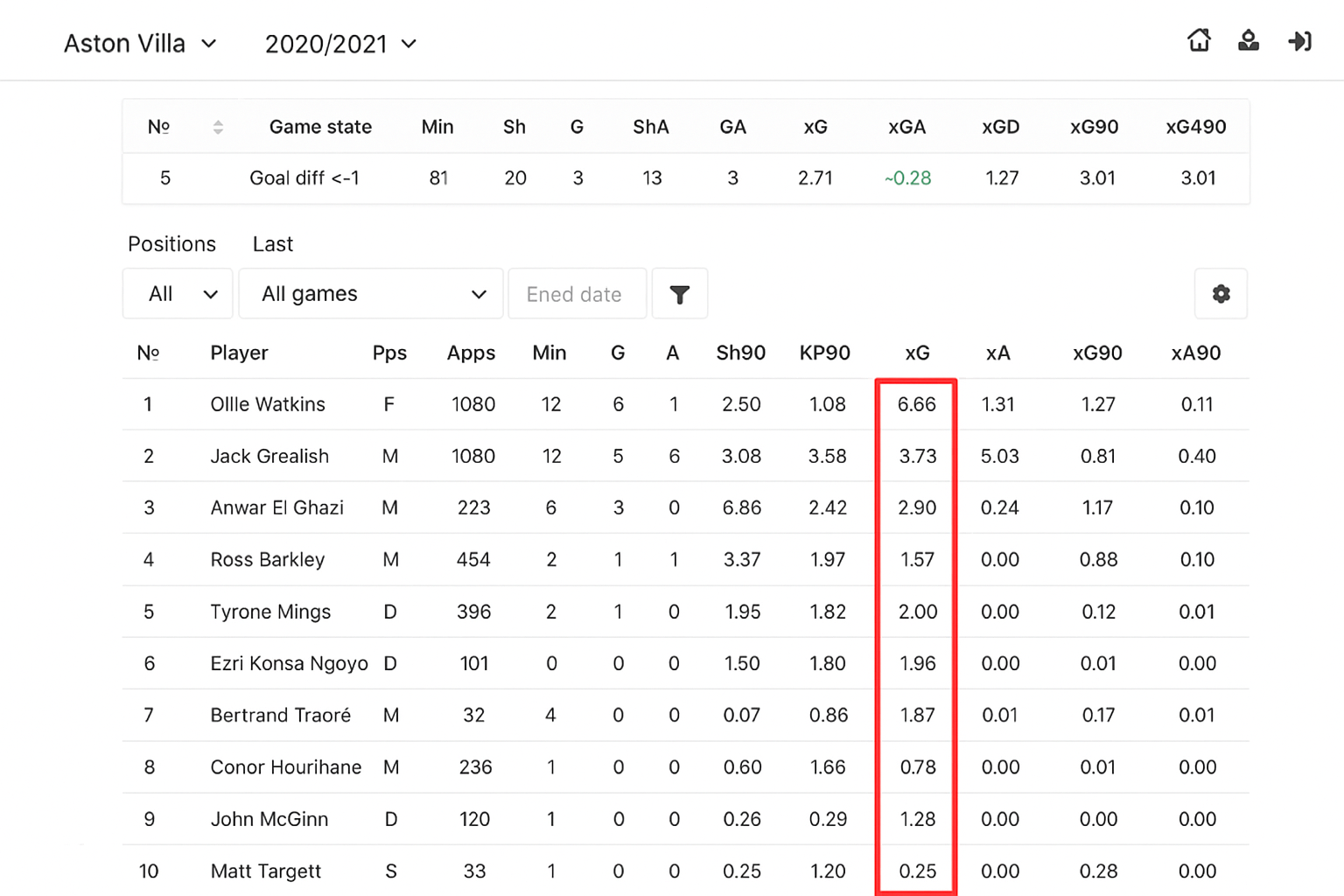Open Ollie Watkins player link
1344x896 pixels.
tap(268, 404)
